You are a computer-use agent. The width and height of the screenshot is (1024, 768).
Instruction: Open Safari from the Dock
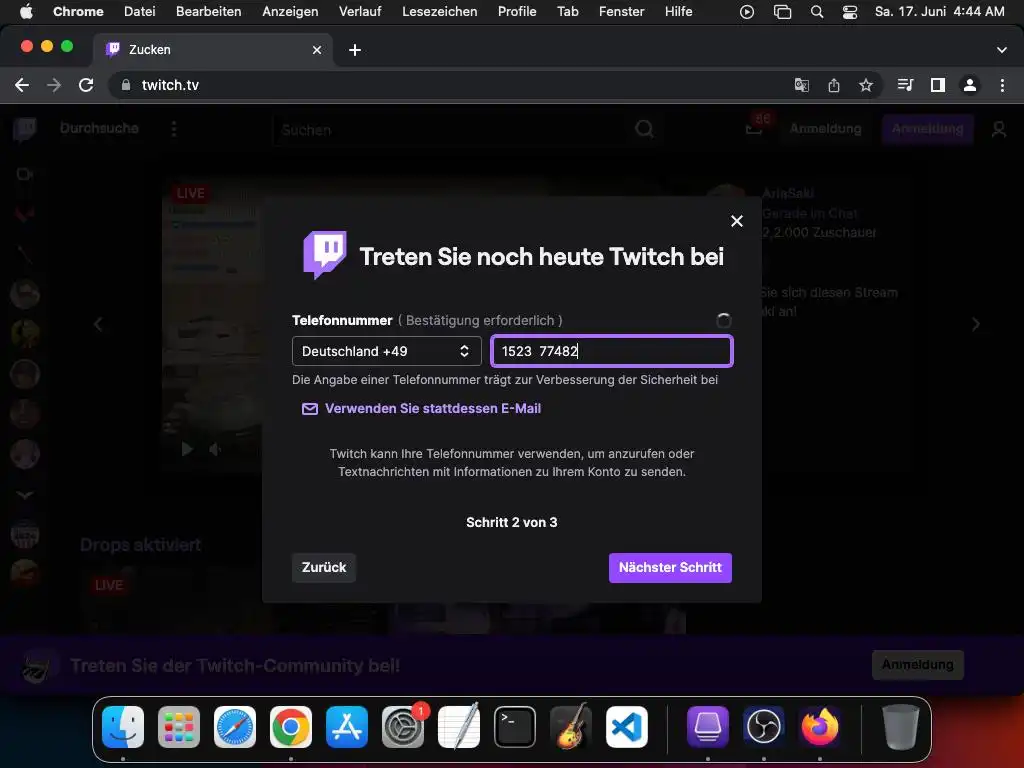point(235,727)
